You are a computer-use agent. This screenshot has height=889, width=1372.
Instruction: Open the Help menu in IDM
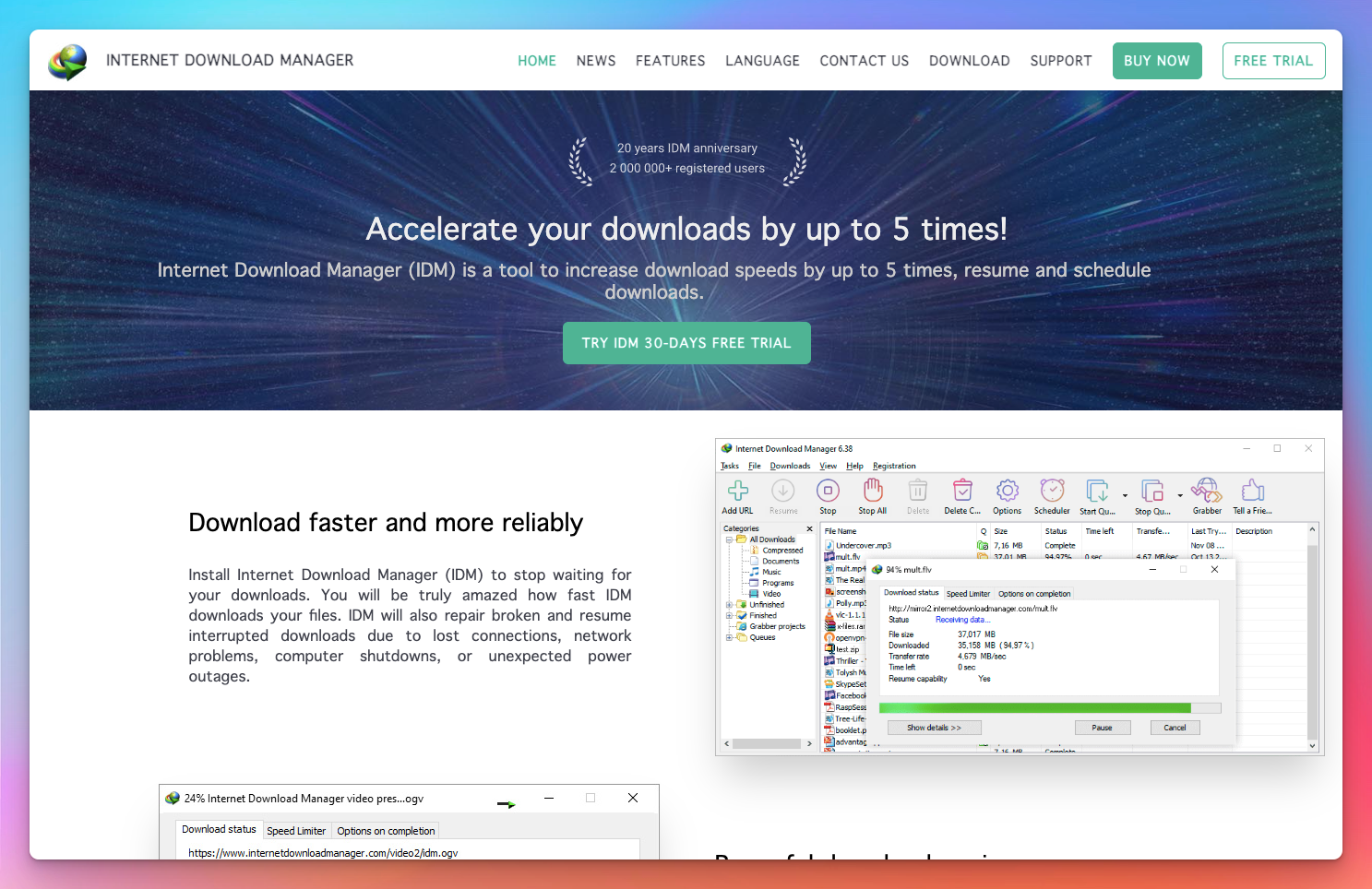pos(855,466)
